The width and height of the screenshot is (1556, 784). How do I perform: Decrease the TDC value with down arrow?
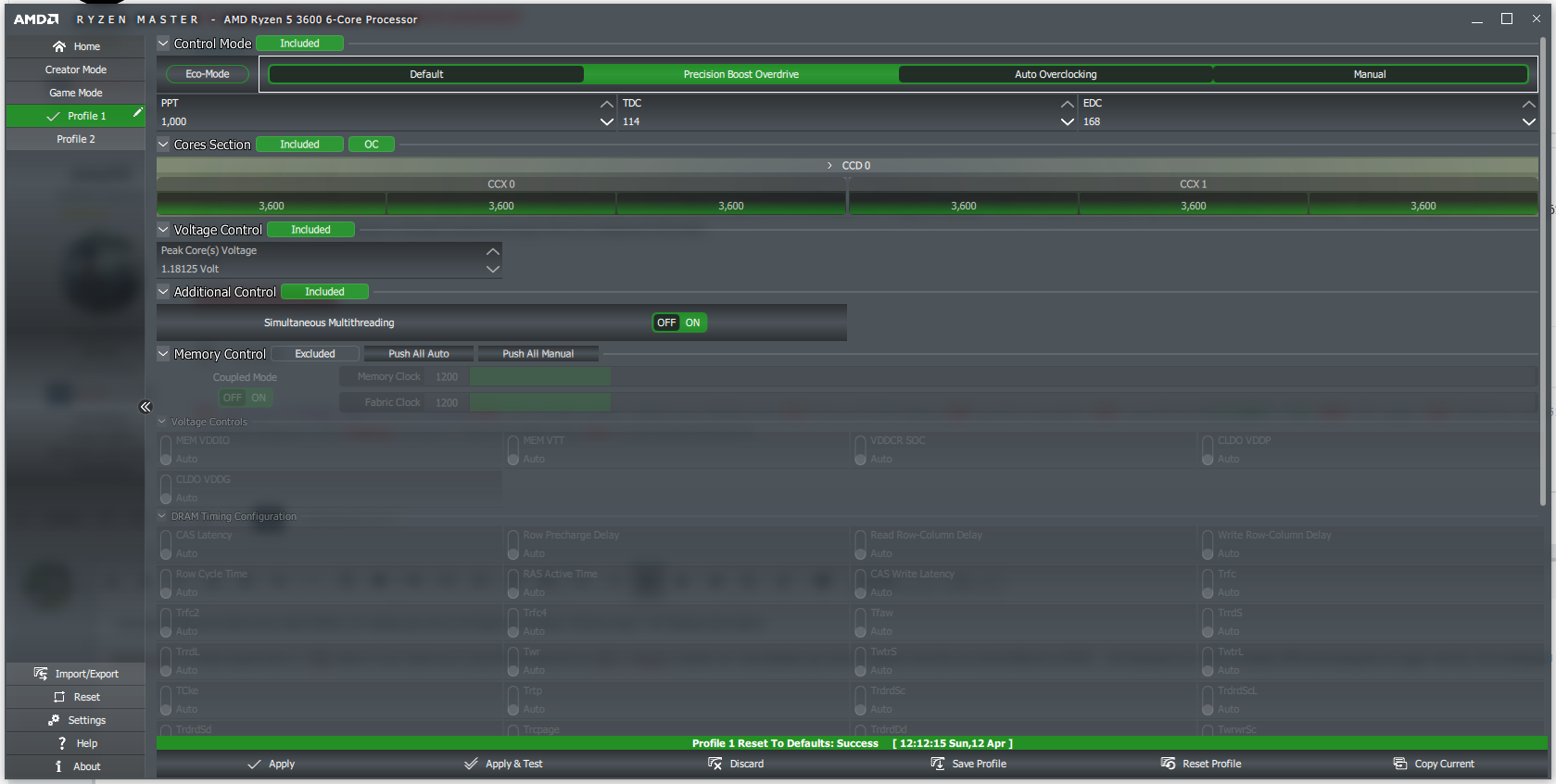coord(1068,121)
